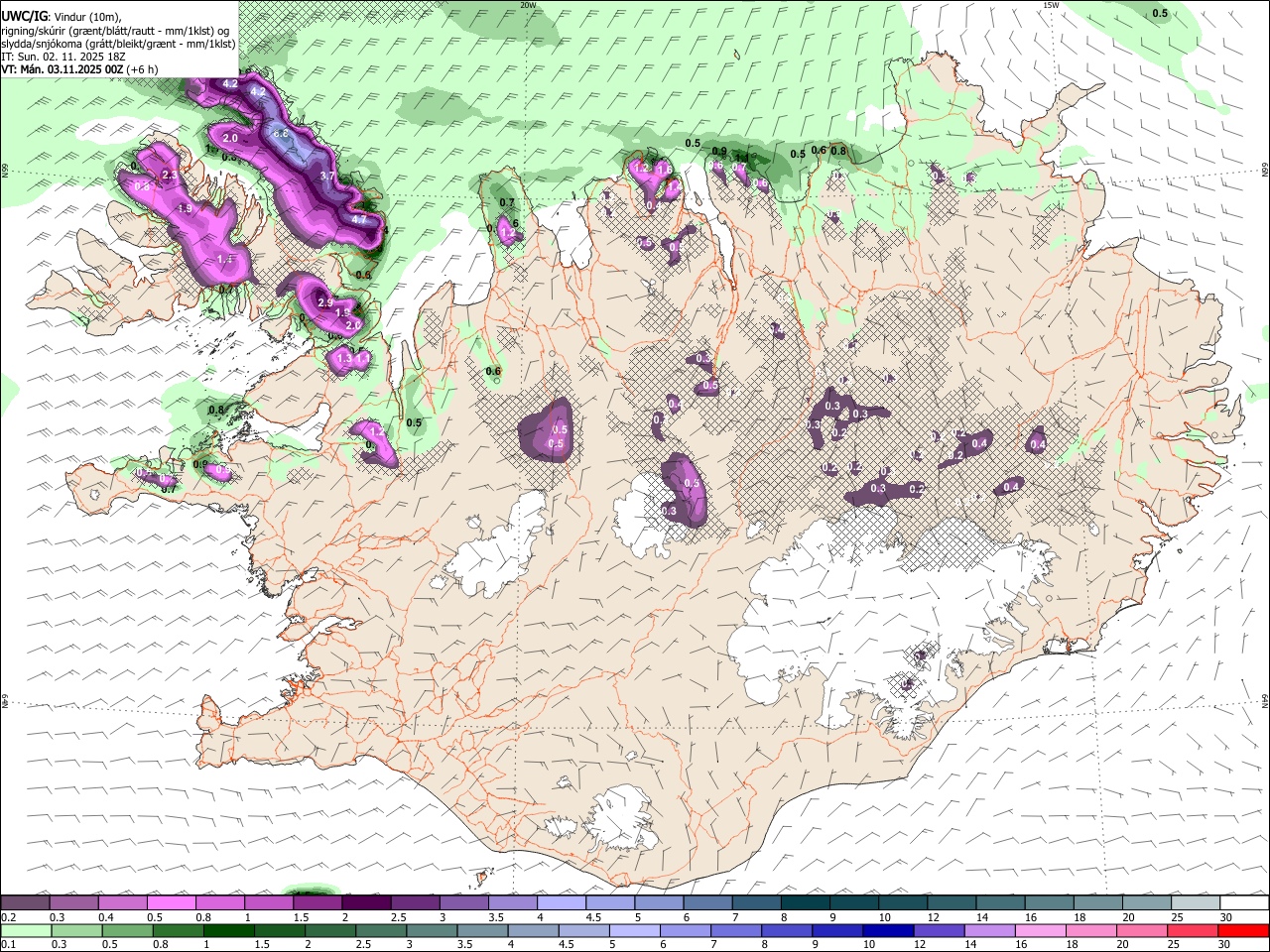Pick the purple 1.5 swatch in the snow legend
The image size is (1270, 952).
pyautogui.click(x=317, y=903)
